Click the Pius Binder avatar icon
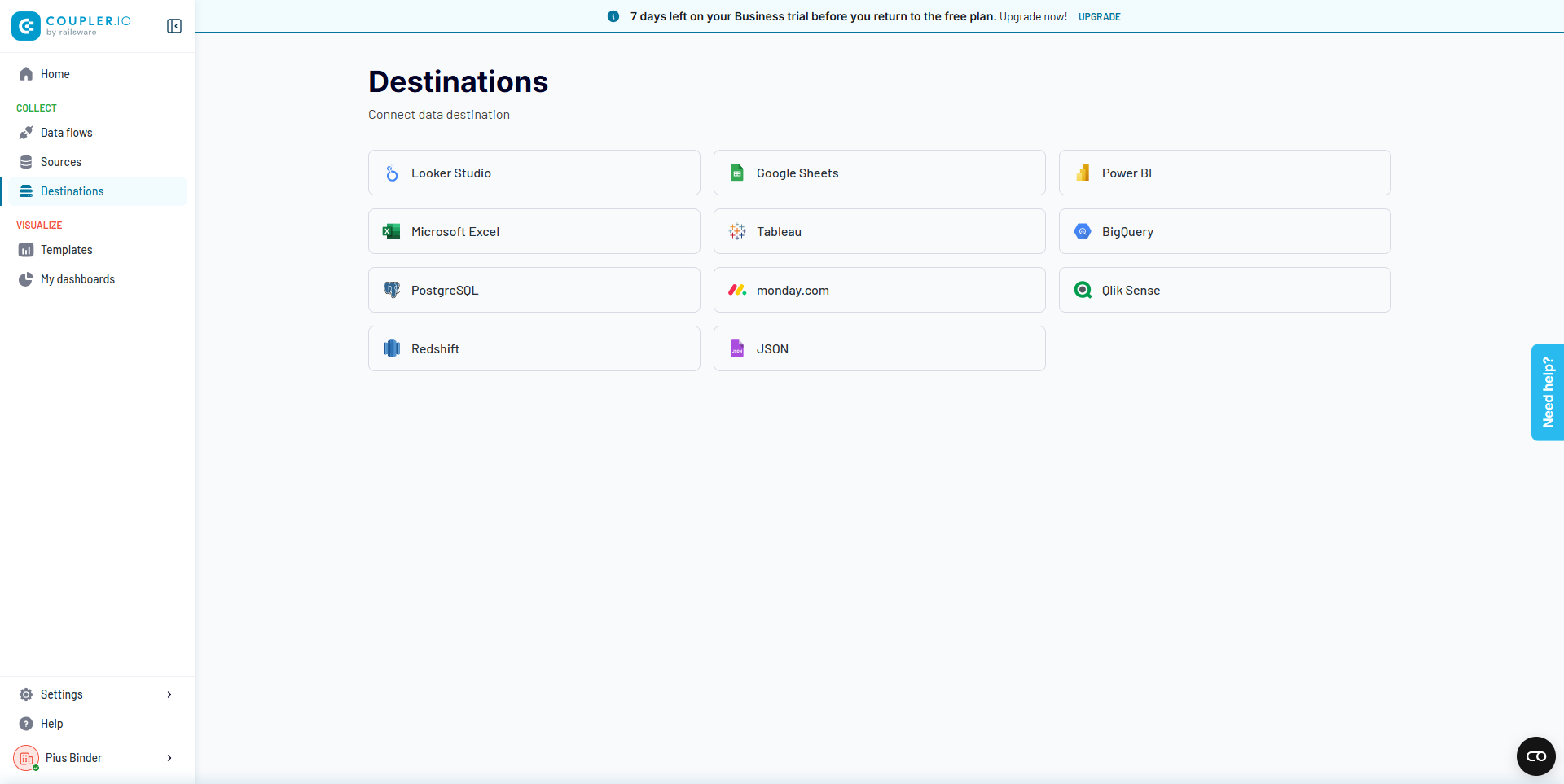This screenshot has width=1564, height=784. click(26, 758)
